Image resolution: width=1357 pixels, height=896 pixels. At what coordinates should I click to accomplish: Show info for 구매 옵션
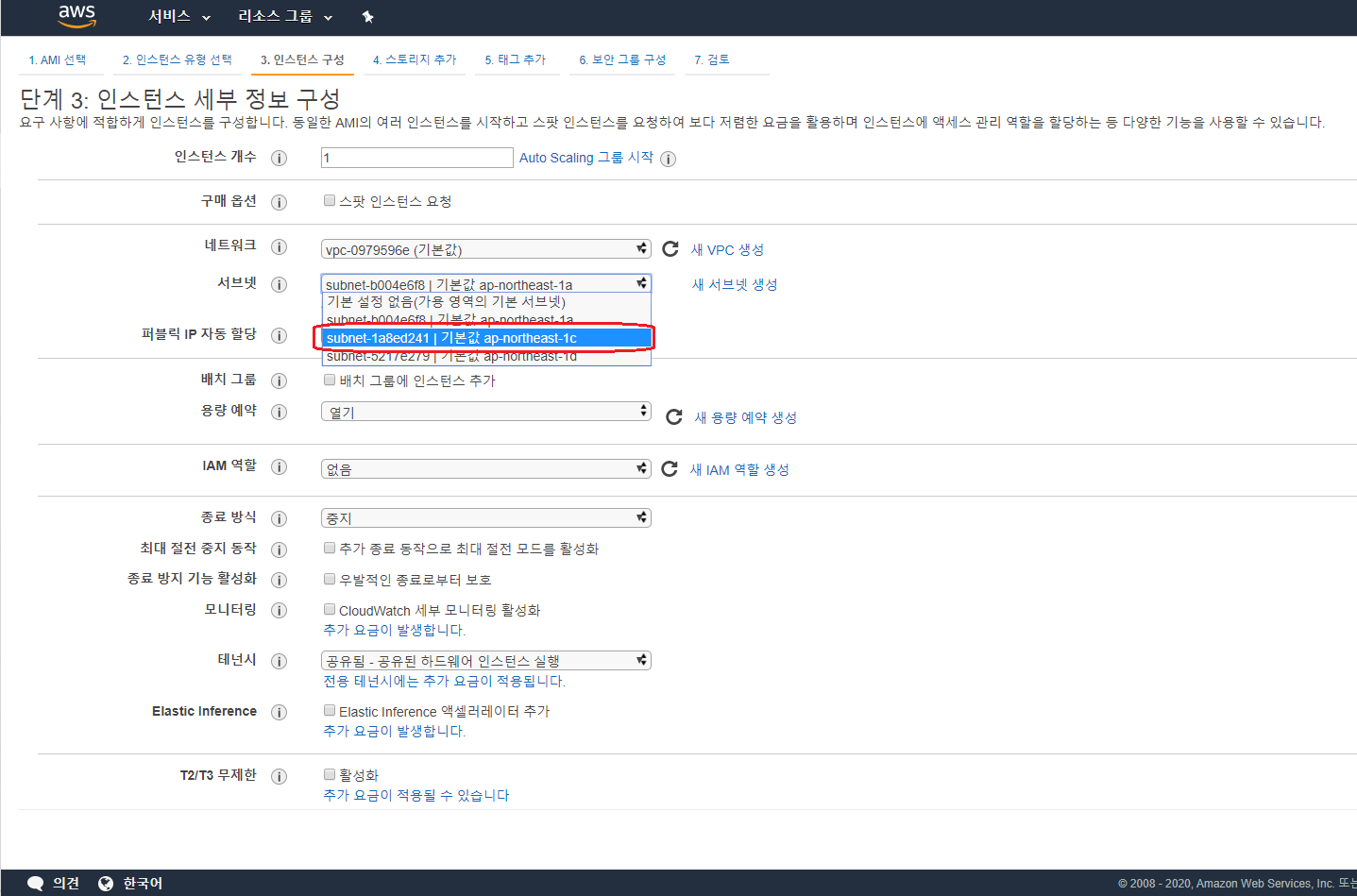click(x=280, y=202)
